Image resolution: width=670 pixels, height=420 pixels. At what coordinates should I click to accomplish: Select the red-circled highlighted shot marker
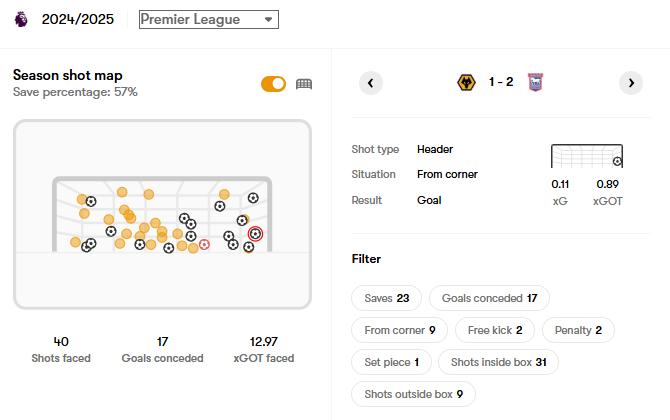255,234
